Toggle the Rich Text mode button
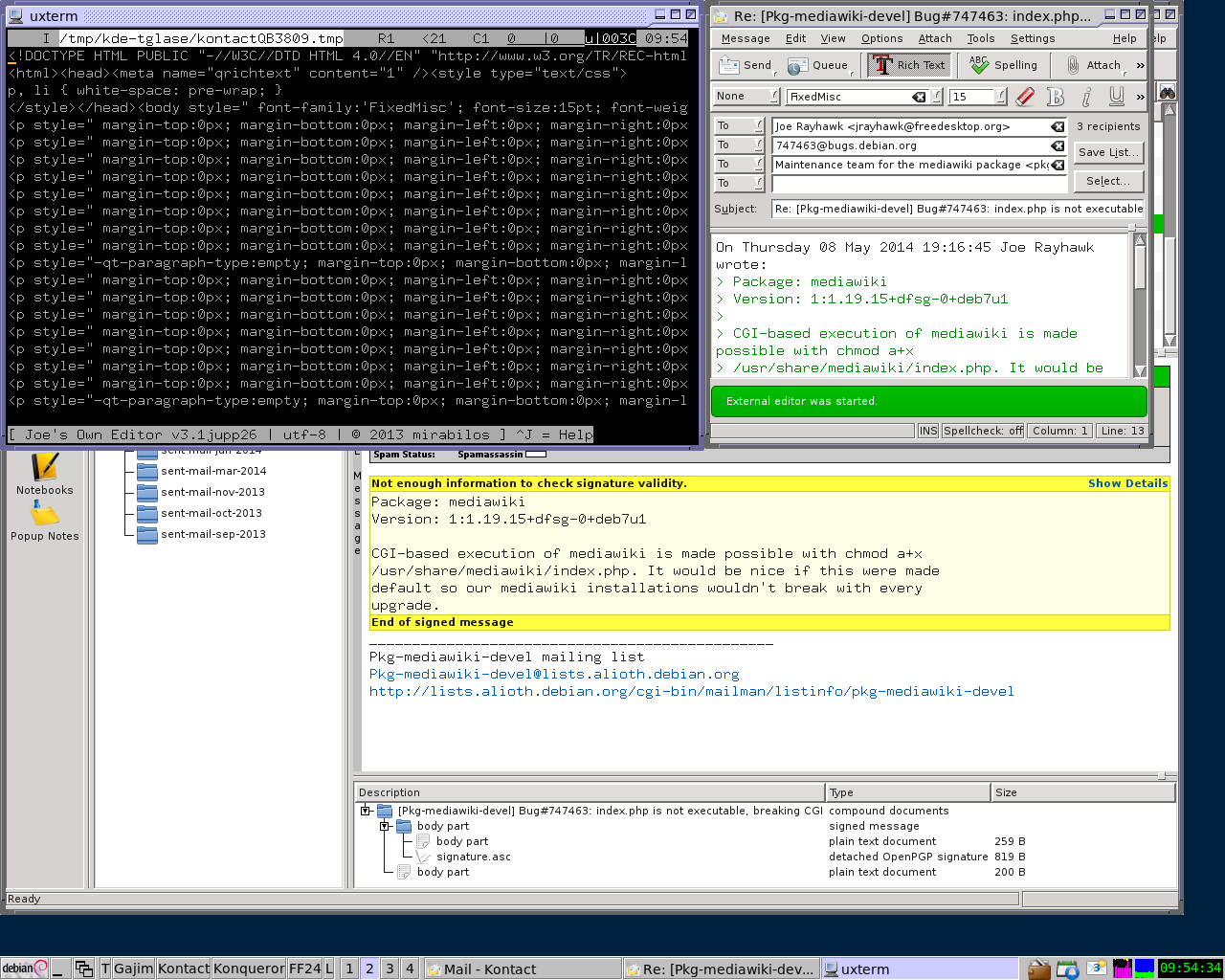This screenshot has height=980, width=1225. click(x=908, y=65)
